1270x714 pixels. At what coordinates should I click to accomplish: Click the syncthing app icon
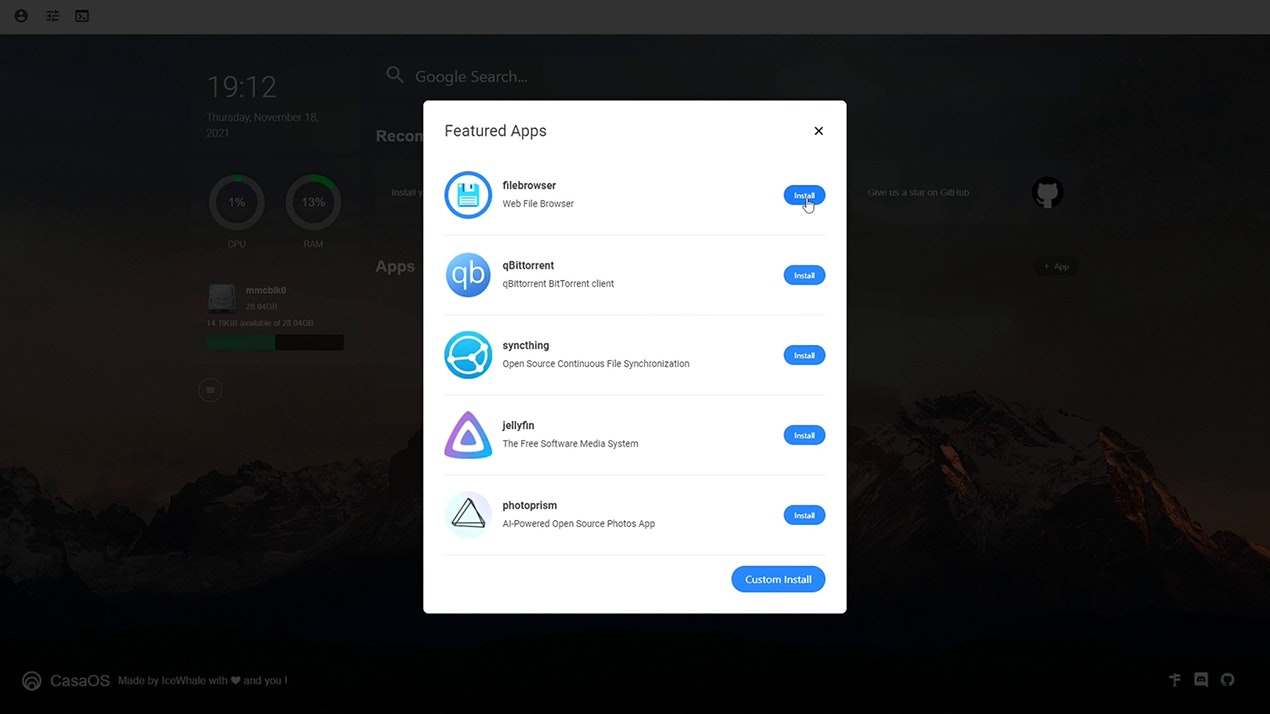468,355
